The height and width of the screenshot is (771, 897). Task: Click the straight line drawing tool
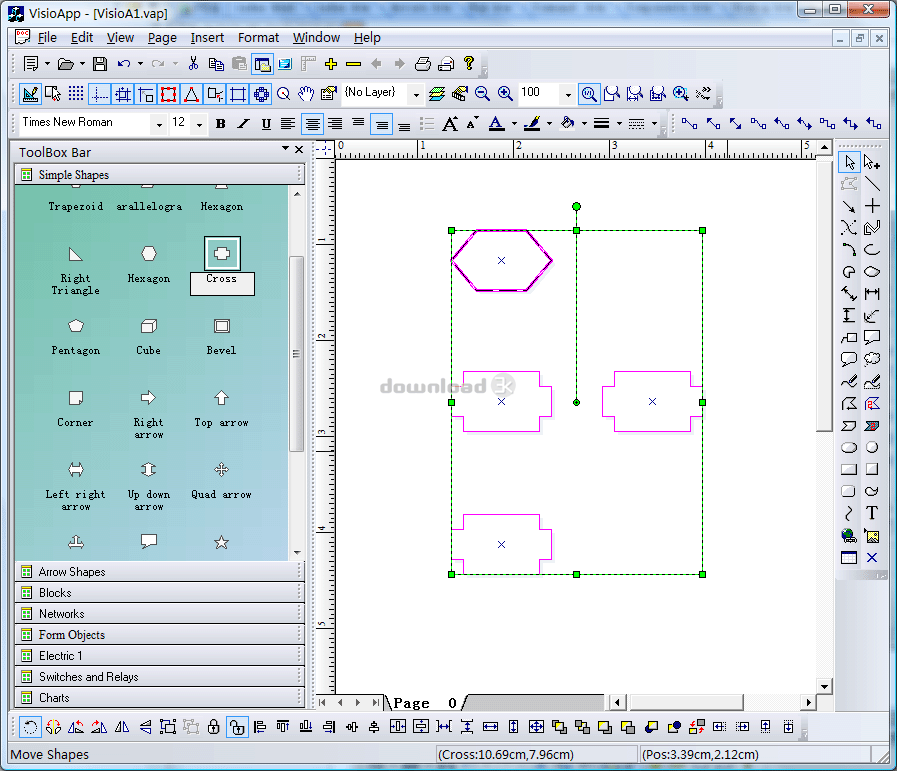(872, 184)
